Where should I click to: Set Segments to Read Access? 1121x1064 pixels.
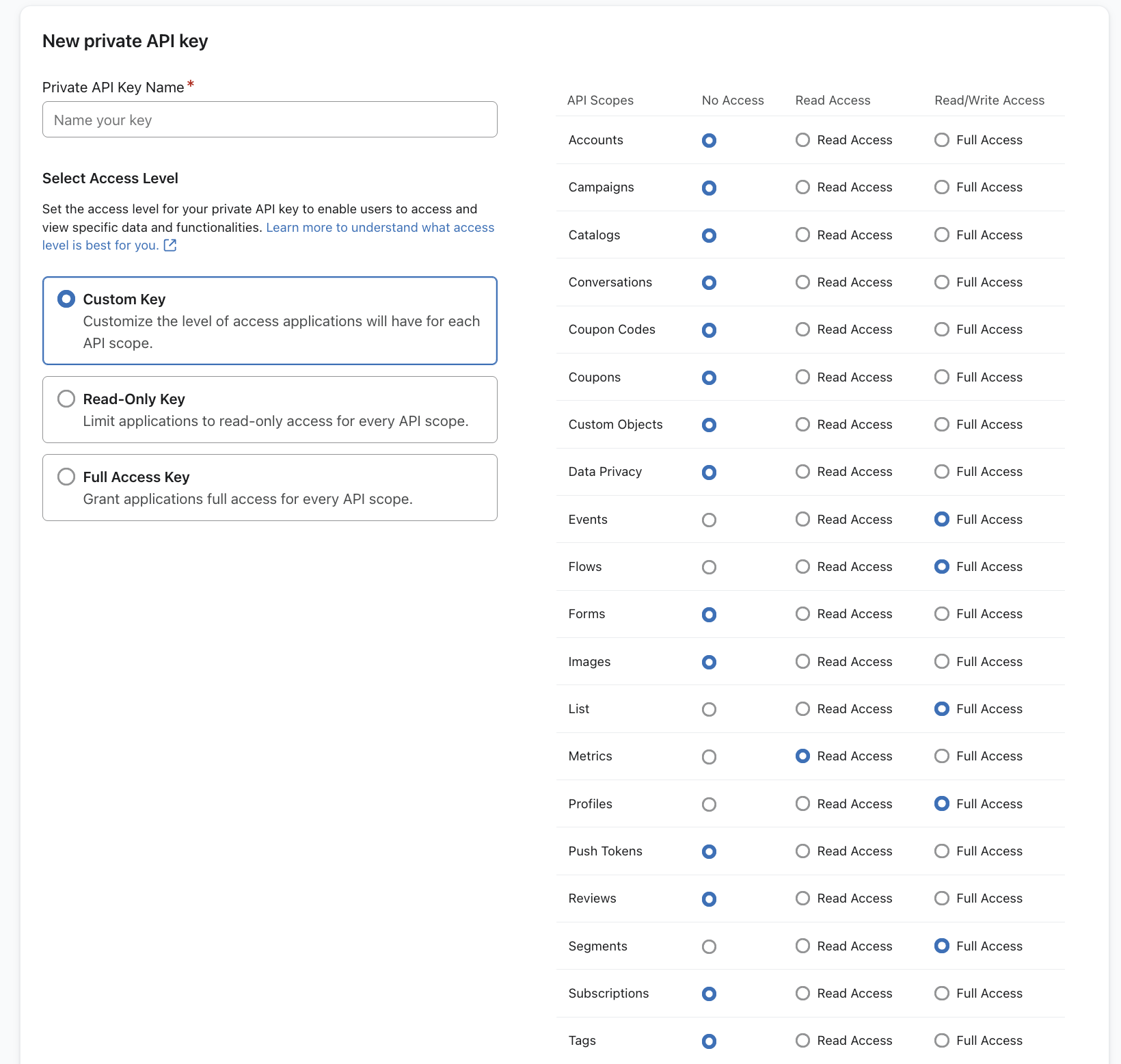click(x=802, y=946)
